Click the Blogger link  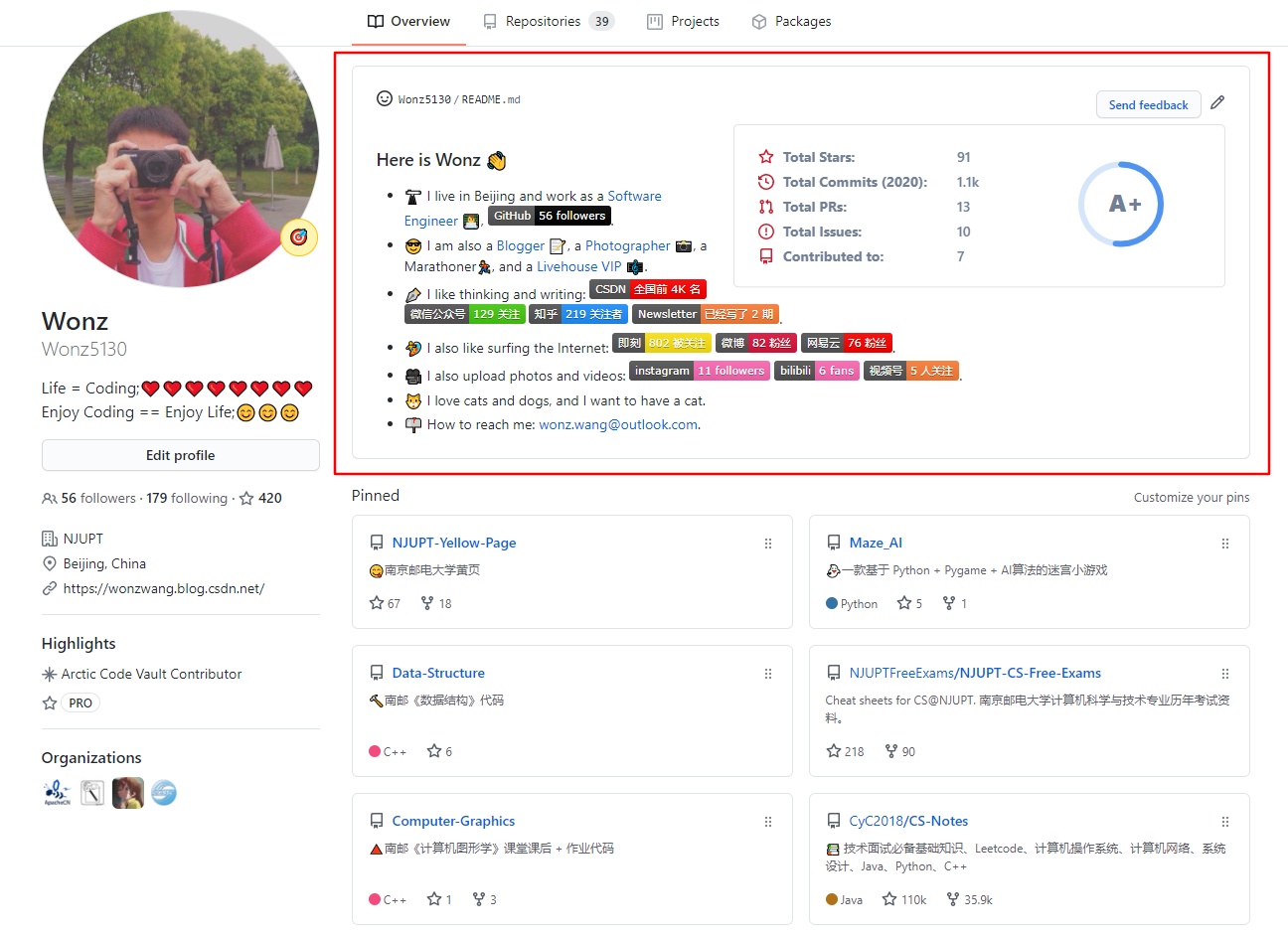(x=521, y=245)
